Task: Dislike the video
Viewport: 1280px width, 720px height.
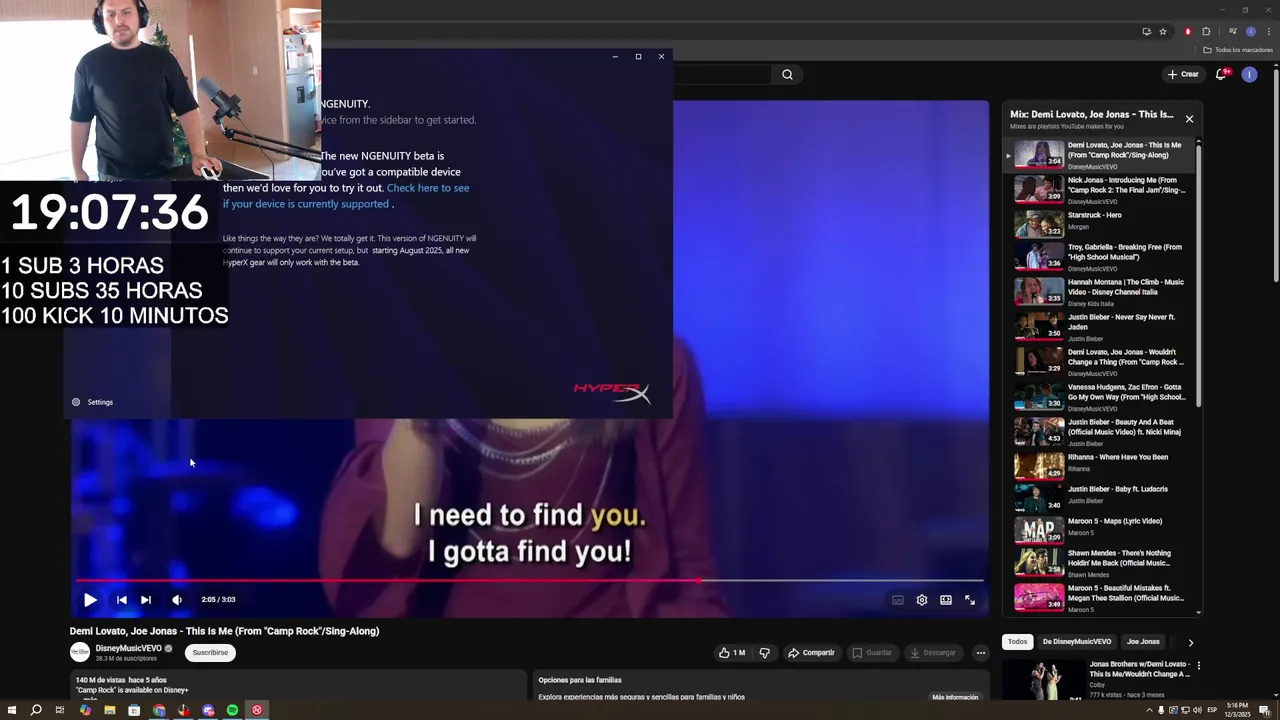Action: tap(765, 653)
